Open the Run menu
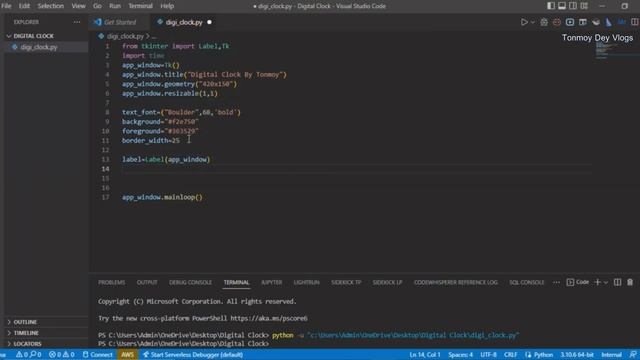 pos(115,6)
